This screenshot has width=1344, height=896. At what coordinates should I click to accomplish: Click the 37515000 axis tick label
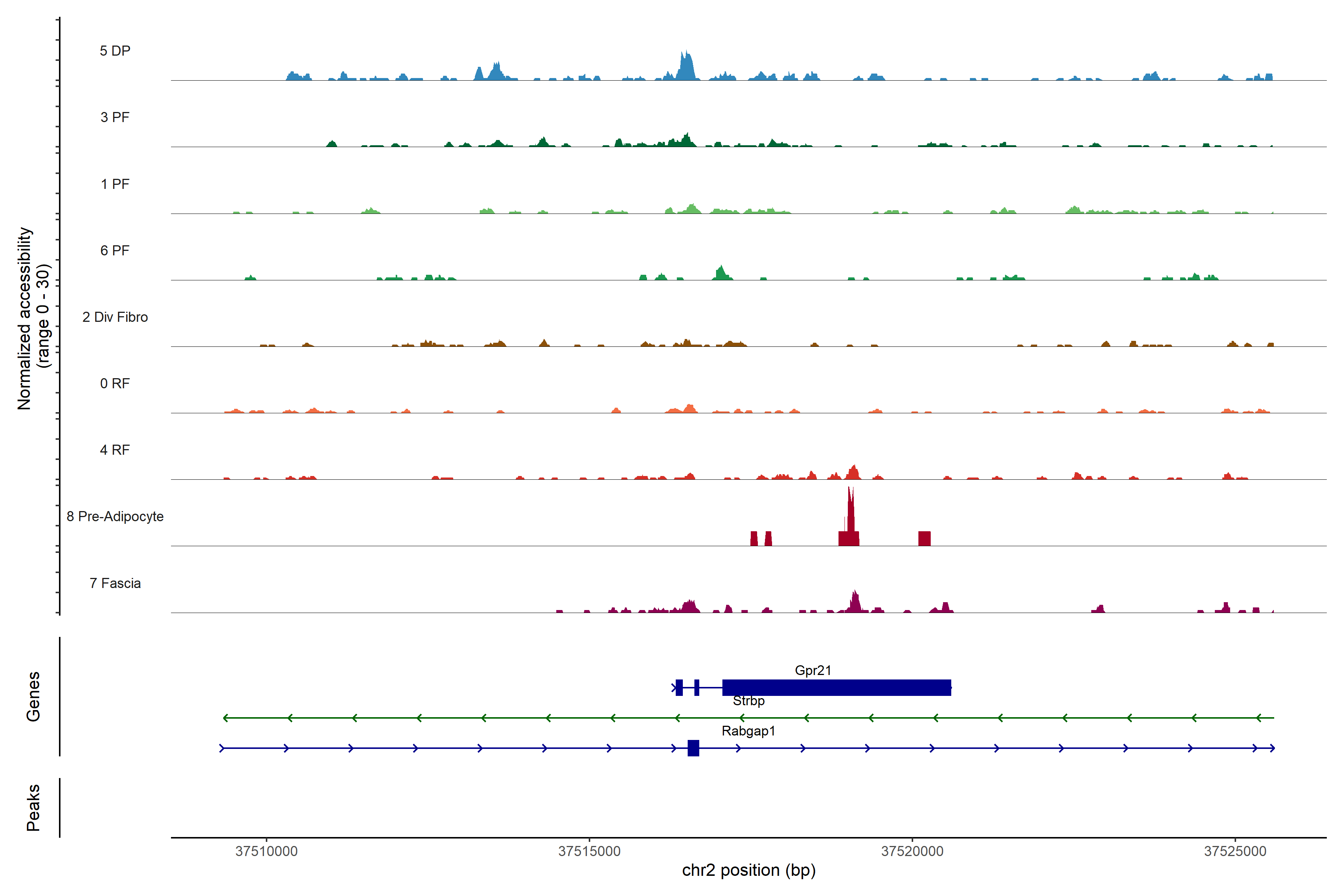[589, 851]
